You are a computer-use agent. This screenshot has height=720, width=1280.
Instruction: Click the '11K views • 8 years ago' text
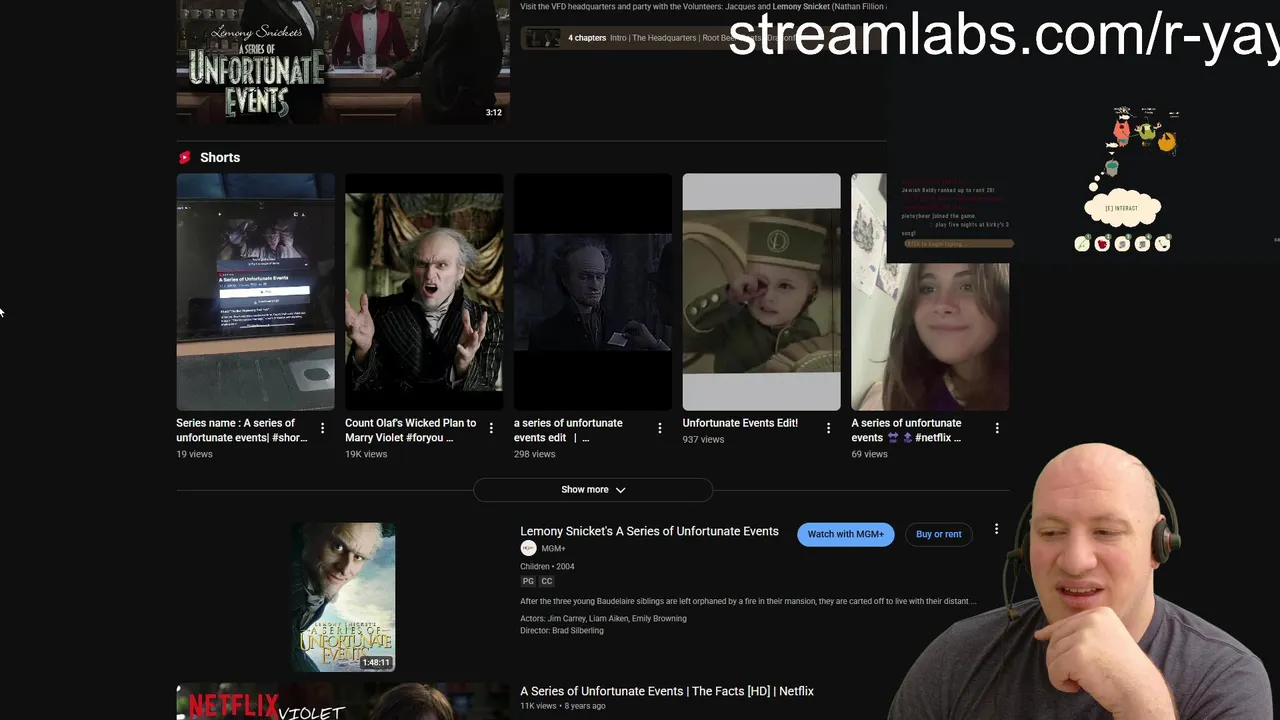pyautogui.click(x=563, y=706)
